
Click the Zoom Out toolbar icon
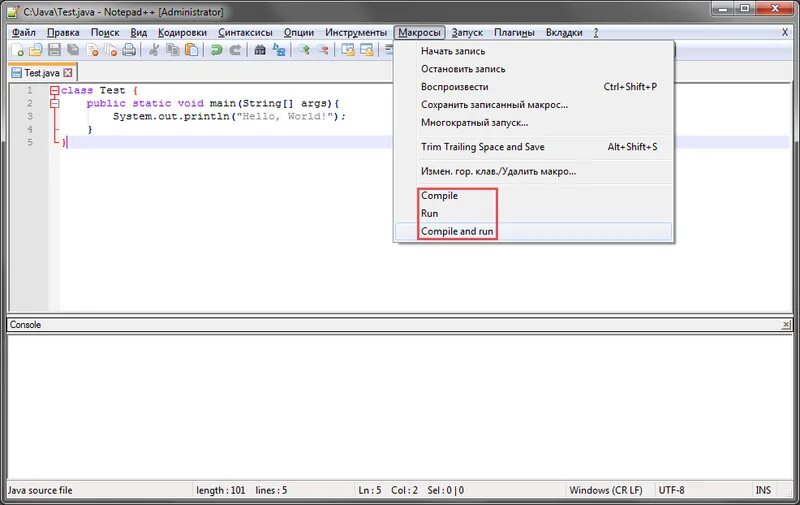click(x=323, y=50)
